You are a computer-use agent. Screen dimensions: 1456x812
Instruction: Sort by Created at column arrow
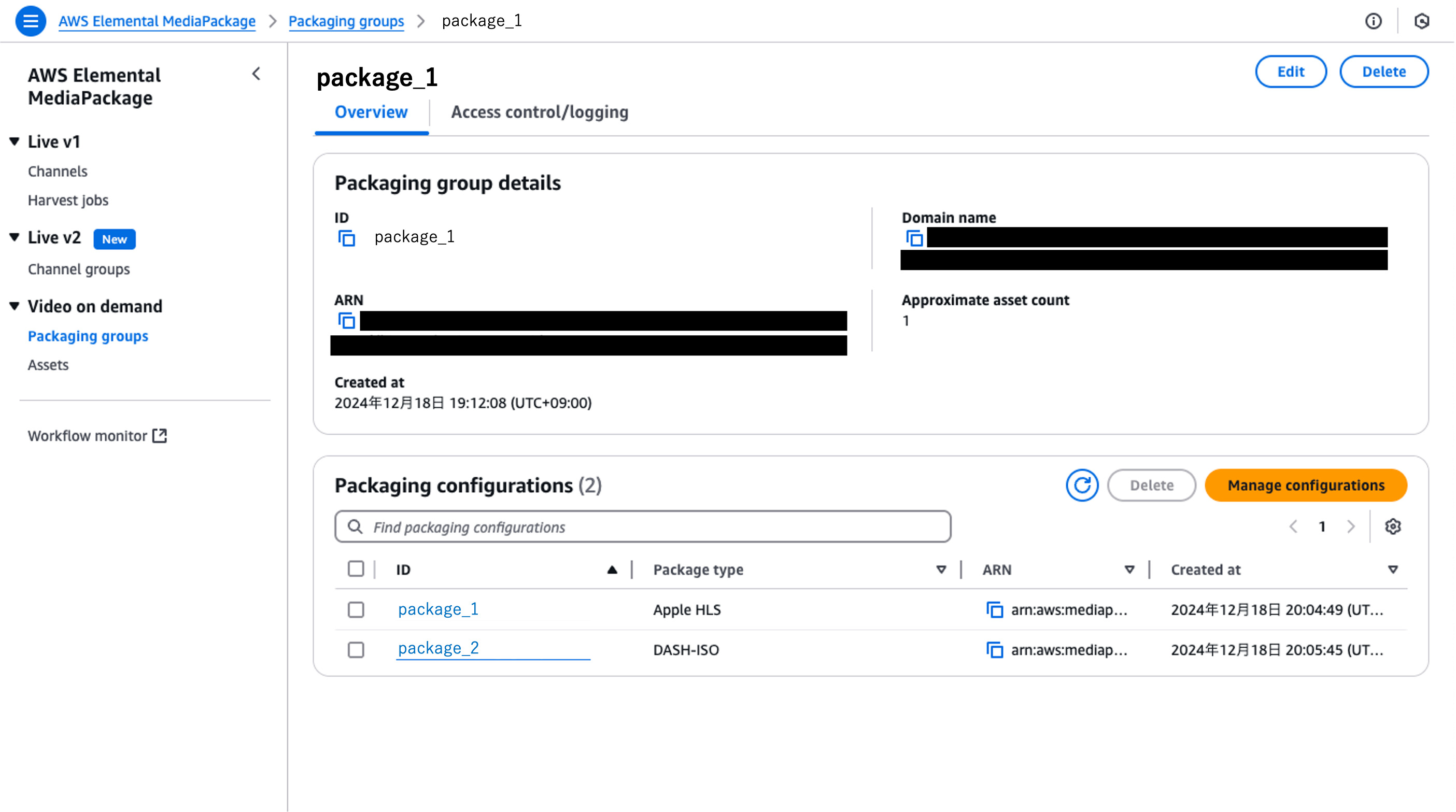tap(1393, 569)
